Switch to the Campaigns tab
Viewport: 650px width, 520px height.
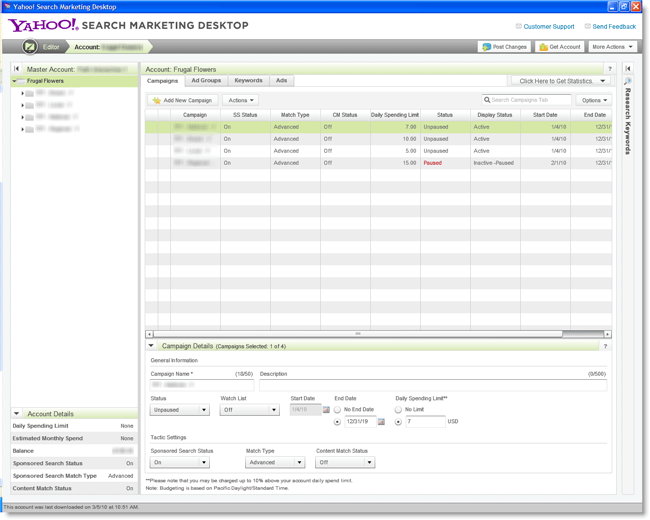162,80
